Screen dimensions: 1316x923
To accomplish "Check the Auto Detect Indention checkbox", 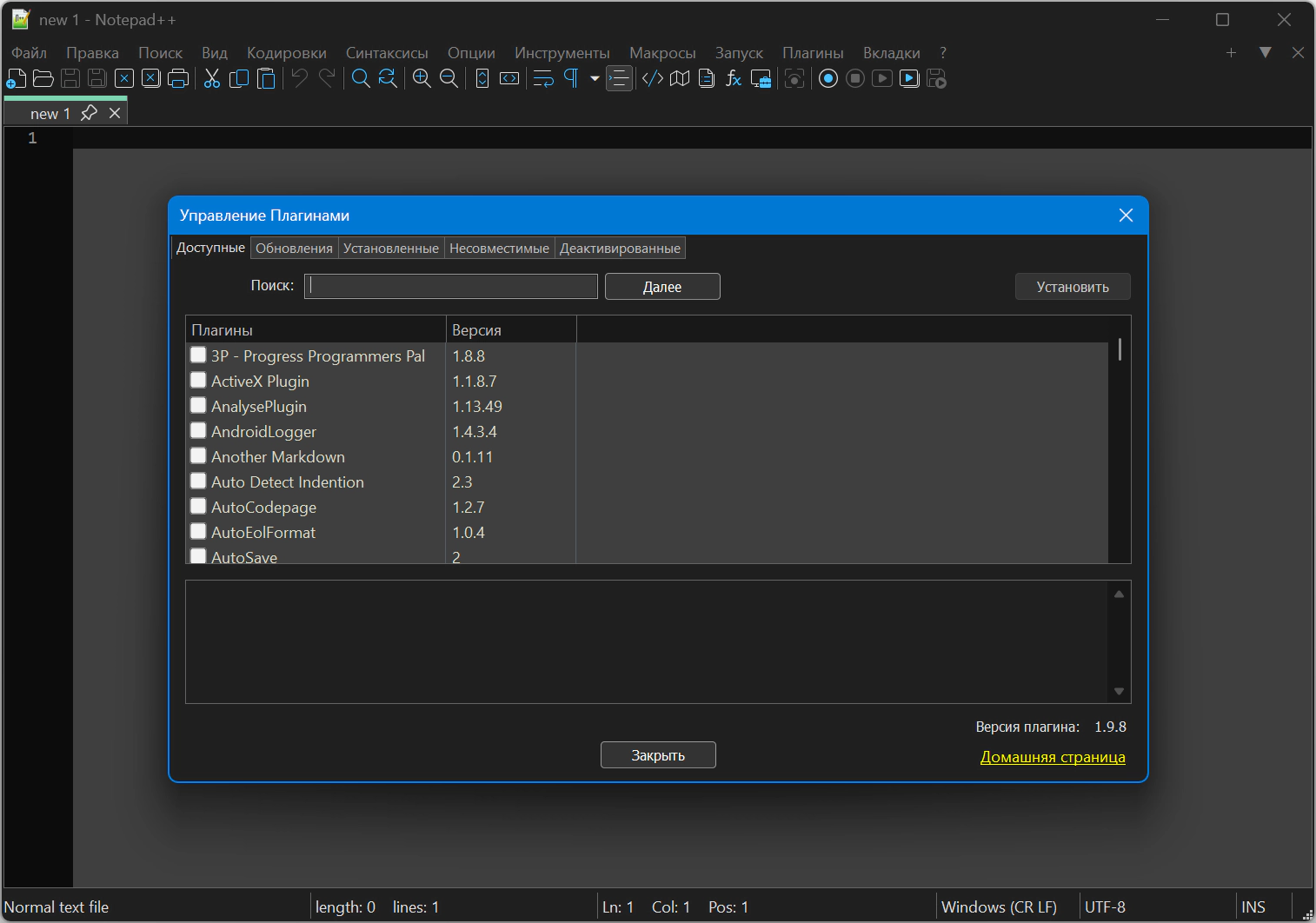I will tap(198, 481).
